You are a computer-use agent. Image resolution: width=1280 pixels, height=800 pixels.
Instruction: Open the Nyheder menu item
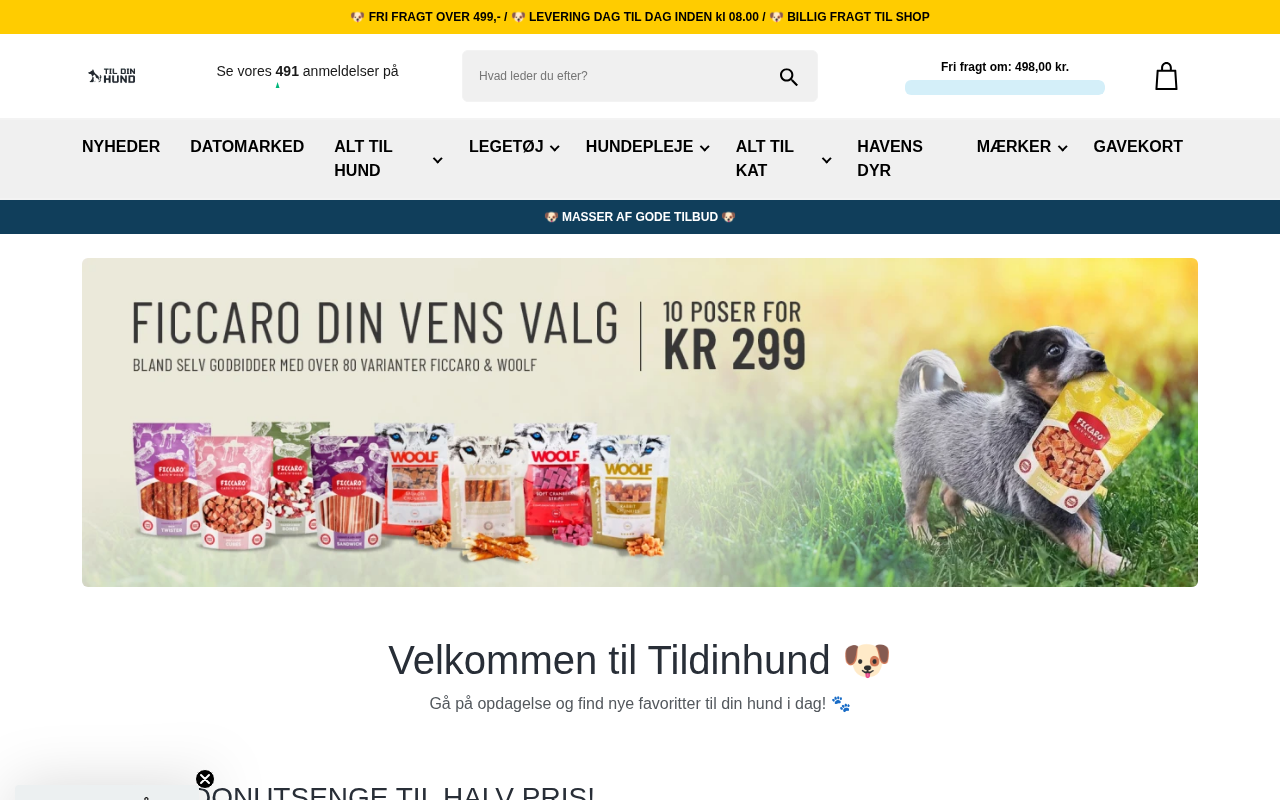tap(121, 147)
